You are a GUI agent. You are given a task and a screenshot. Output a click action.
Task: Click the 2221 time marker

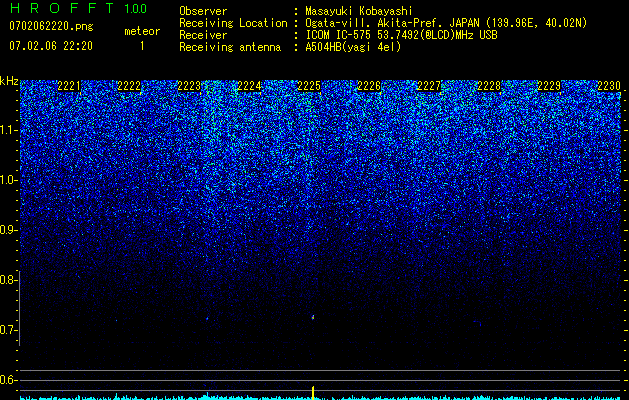pos(69,86)
